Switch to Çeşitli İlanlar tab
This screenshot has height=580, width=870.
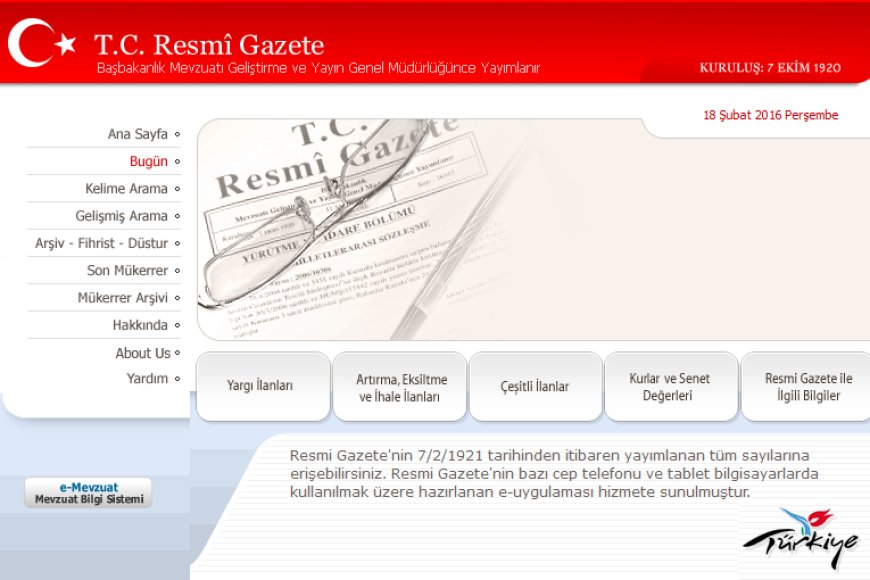pyautogui.click(x=535, y=387)
